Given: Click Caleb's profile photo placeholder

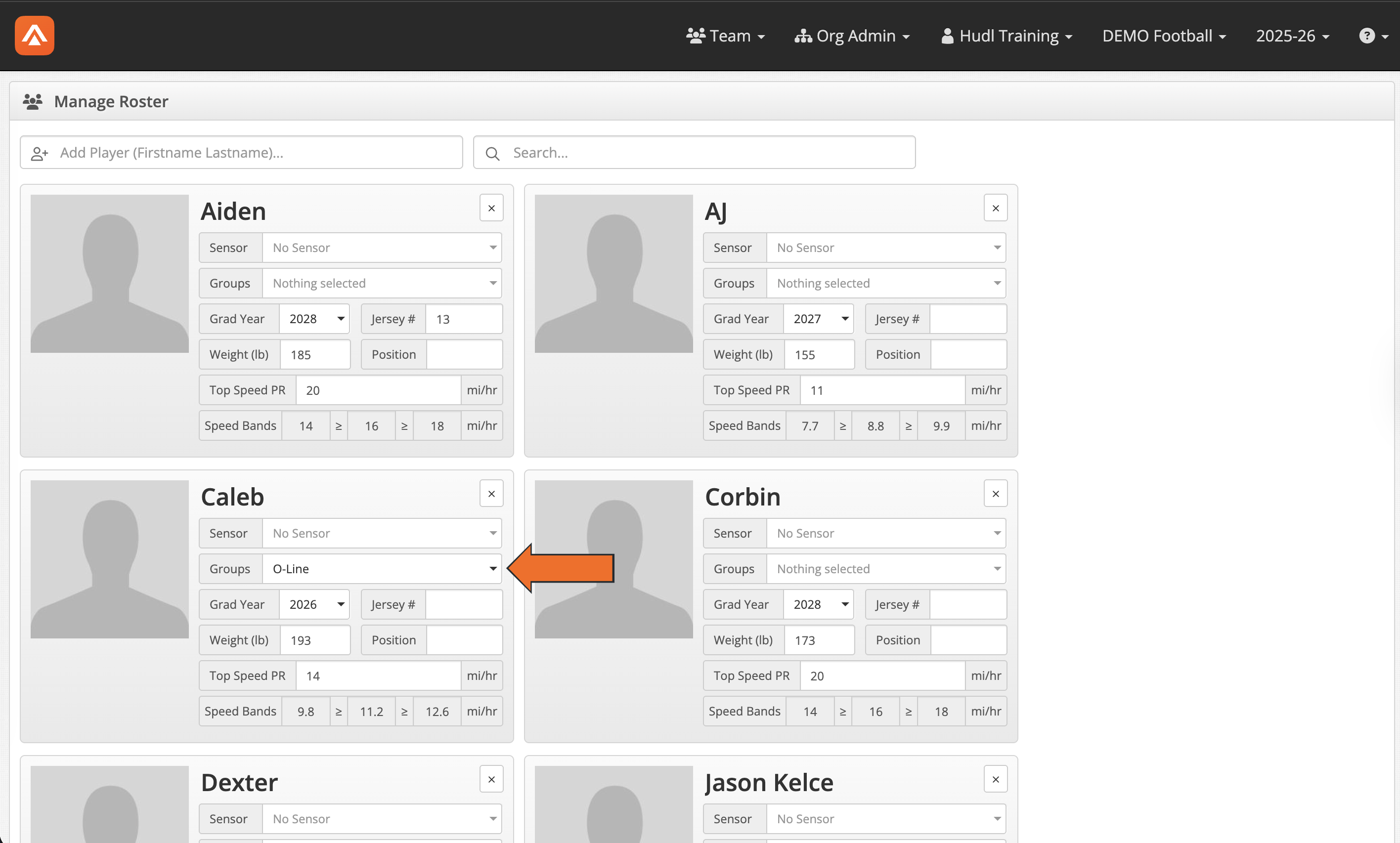Looking at the screenshot, I should coord(110,559).
